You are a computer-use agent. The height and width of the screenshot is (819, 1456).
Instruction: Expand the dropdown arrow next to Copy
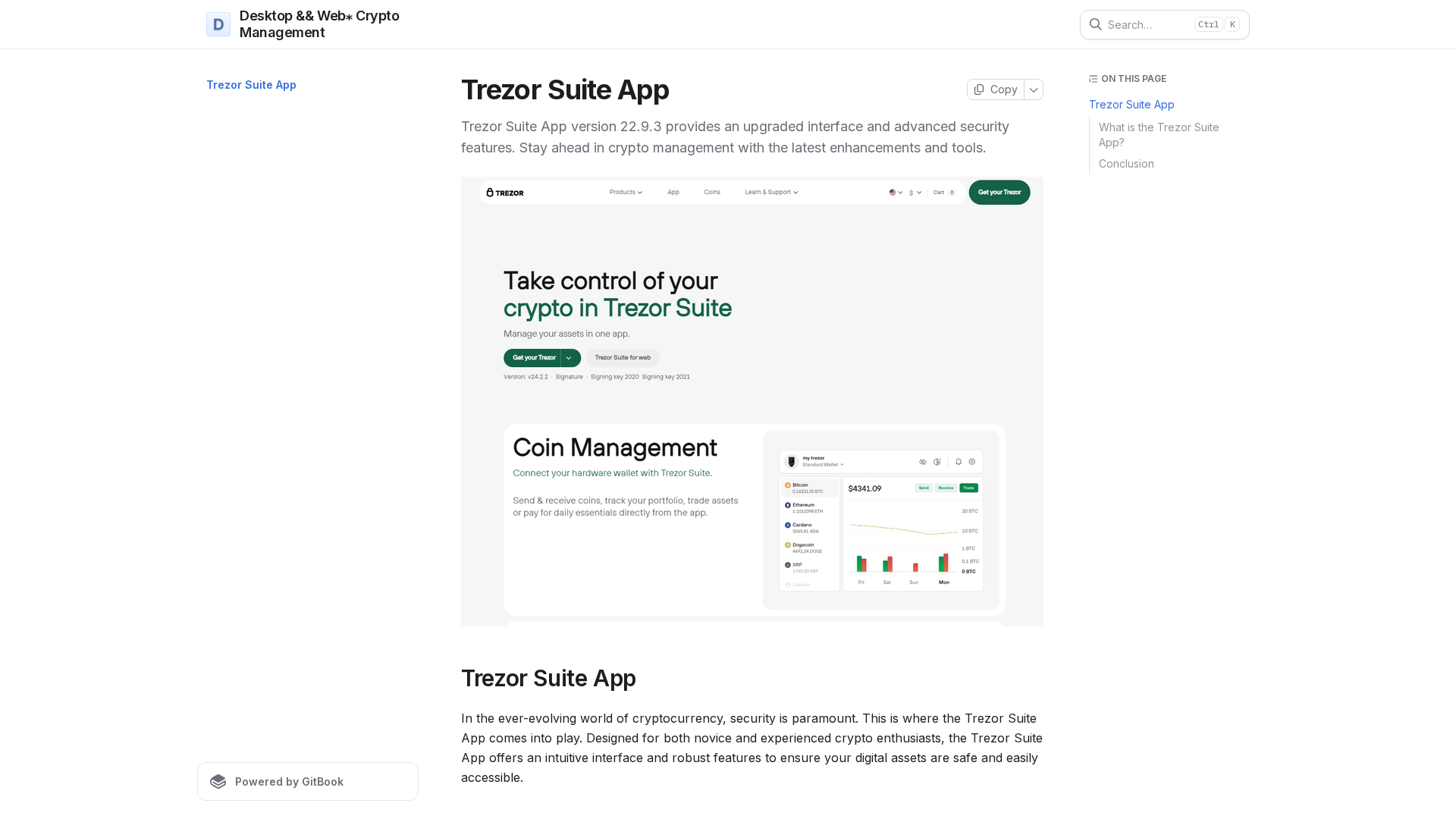(1034, 89)
